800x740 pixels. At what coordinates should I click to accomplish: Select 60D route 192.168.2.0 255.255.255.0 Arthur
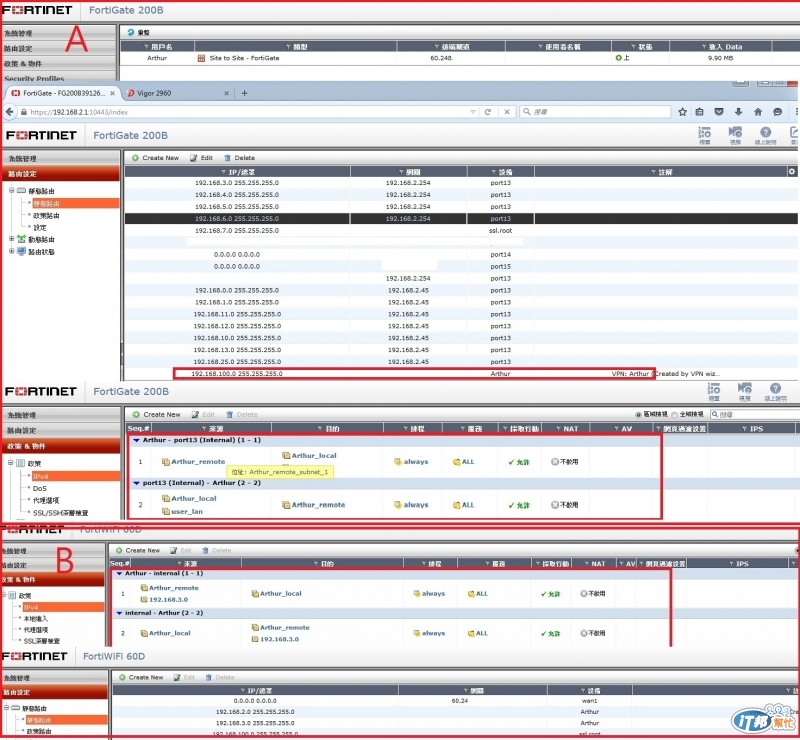pyautogui.click(x=454, y=712)
